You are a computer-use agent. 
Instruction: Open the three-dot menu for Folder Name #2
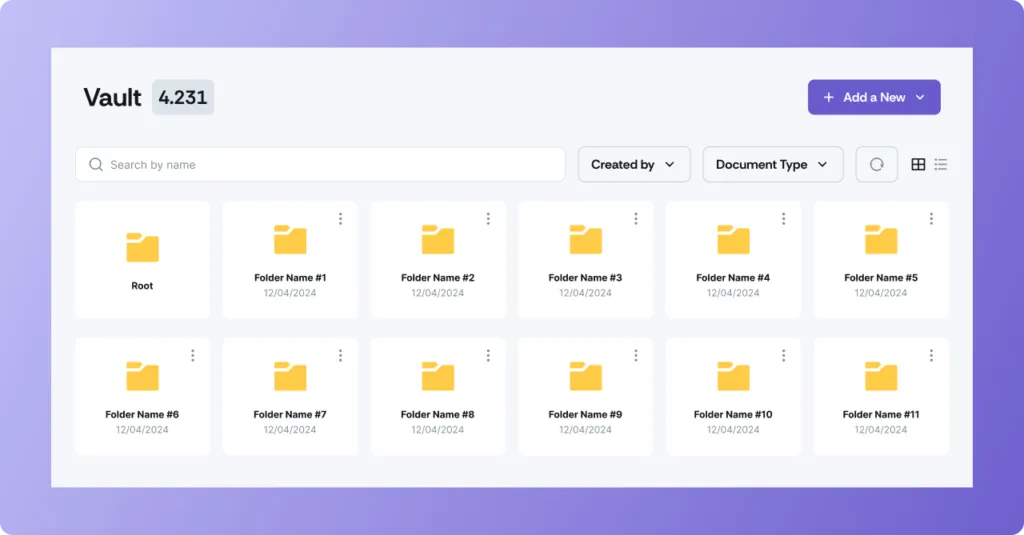tap(488, 219)
